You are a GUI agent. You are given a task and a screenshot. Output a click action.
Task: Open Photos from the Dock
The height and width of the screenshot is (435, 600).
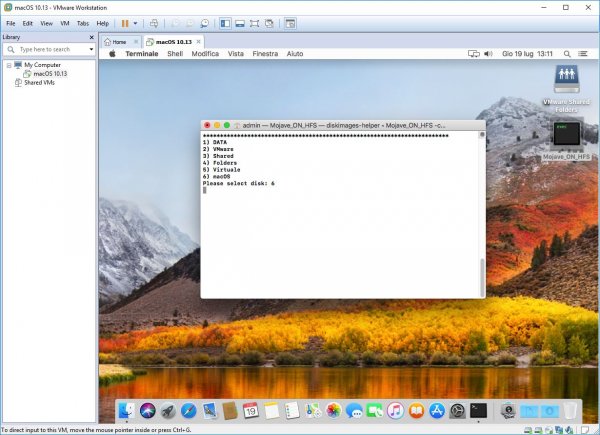tap(334, 411)
